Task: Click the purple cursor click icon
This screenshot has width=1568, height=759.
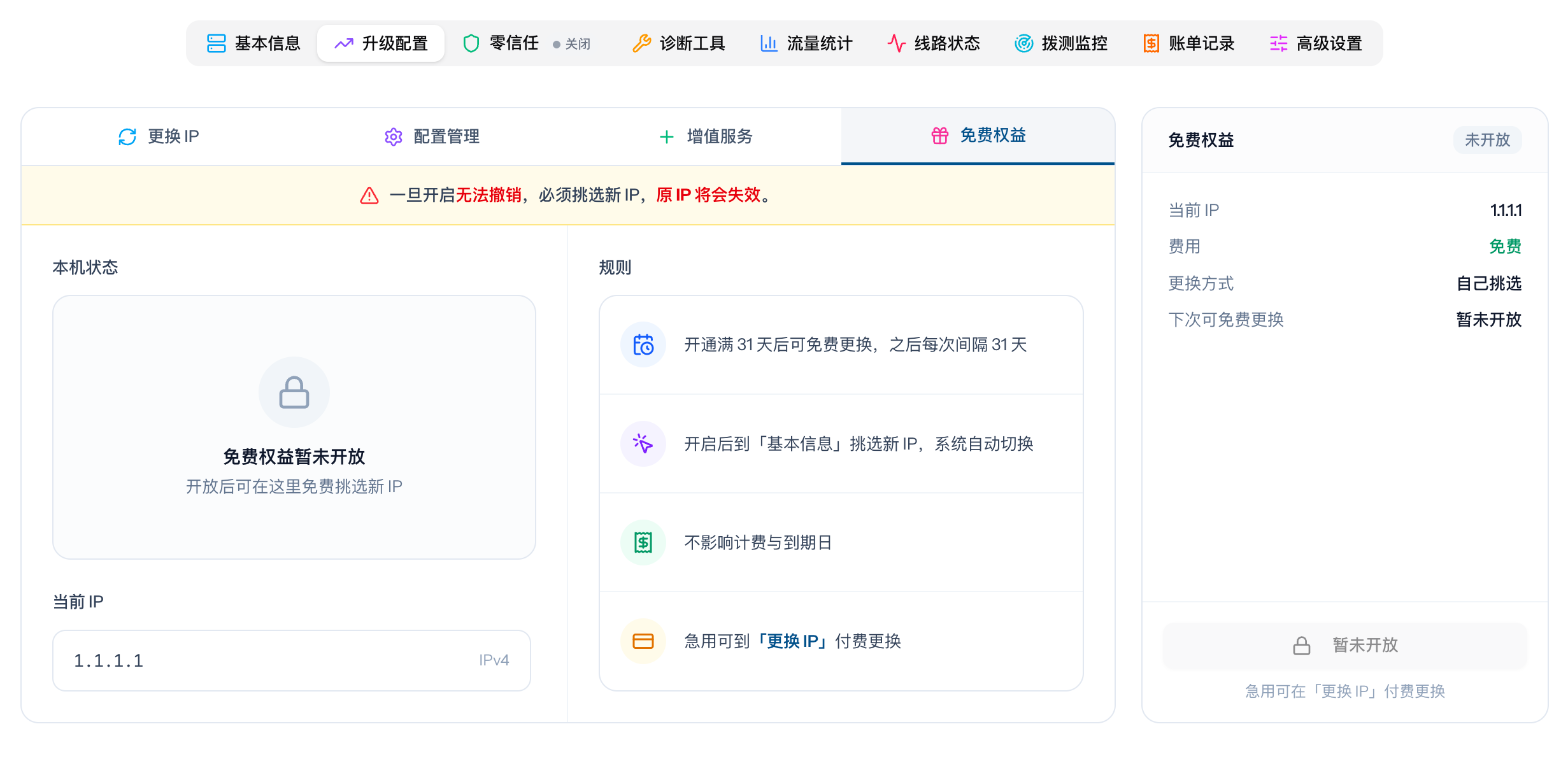Action: coord(643,443)
